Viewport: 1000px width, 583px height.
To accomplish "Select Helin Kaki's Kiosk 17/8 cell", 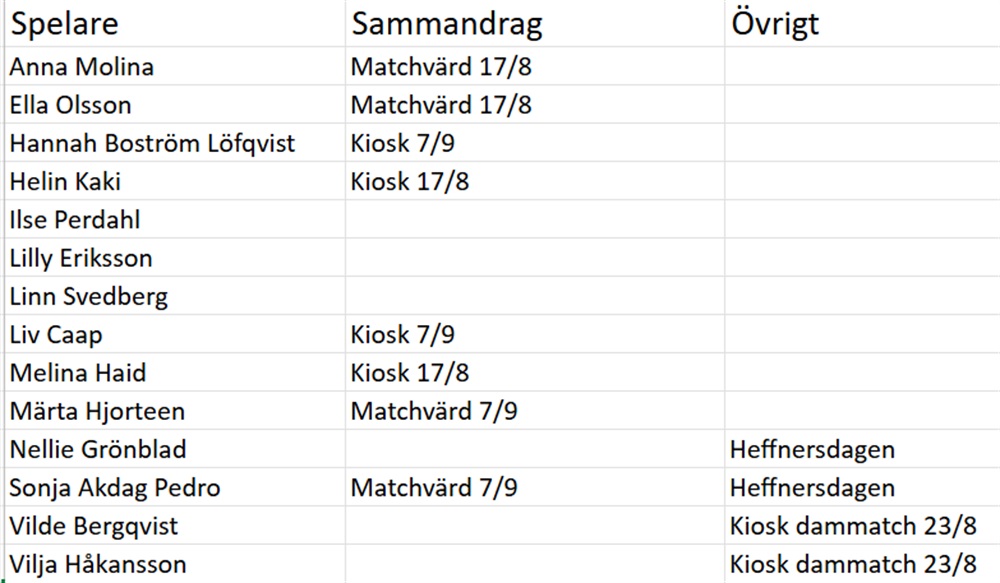I will (x=410, y=181).
